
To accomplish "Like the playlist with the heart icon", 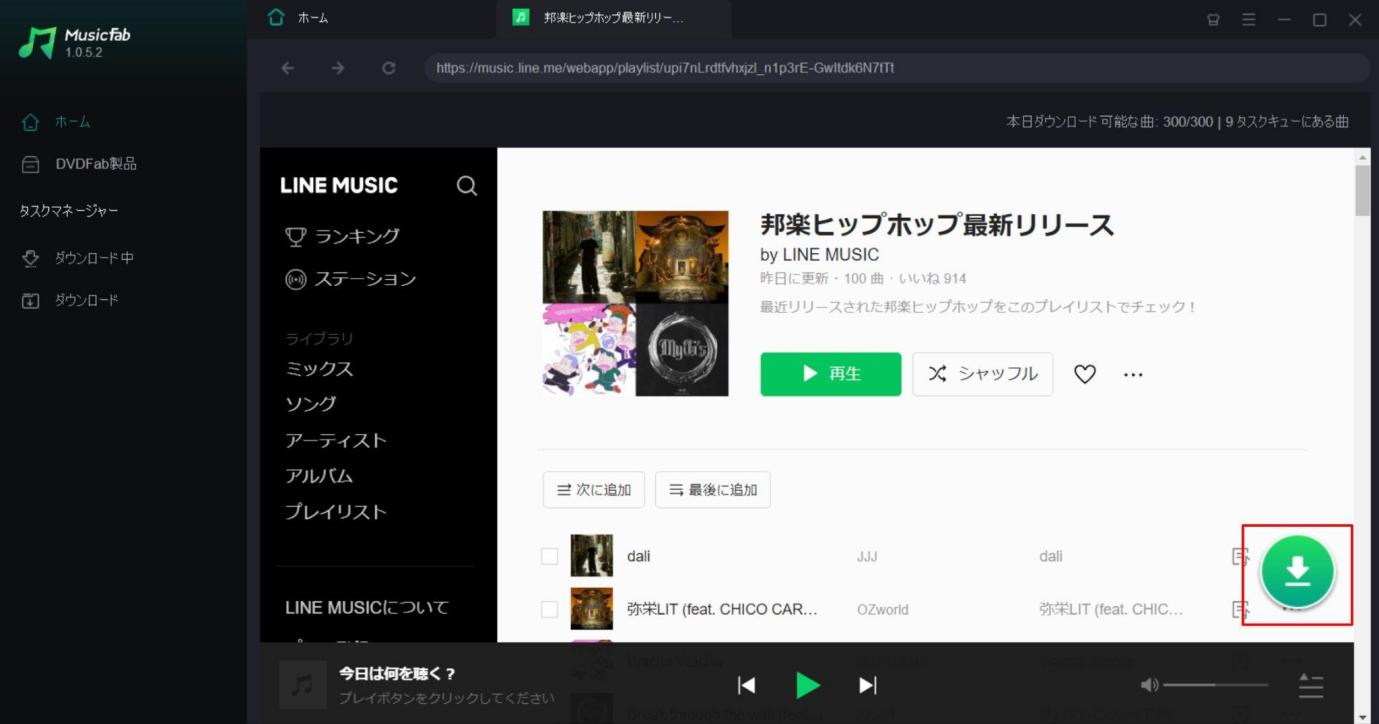I will (1085, 374).
